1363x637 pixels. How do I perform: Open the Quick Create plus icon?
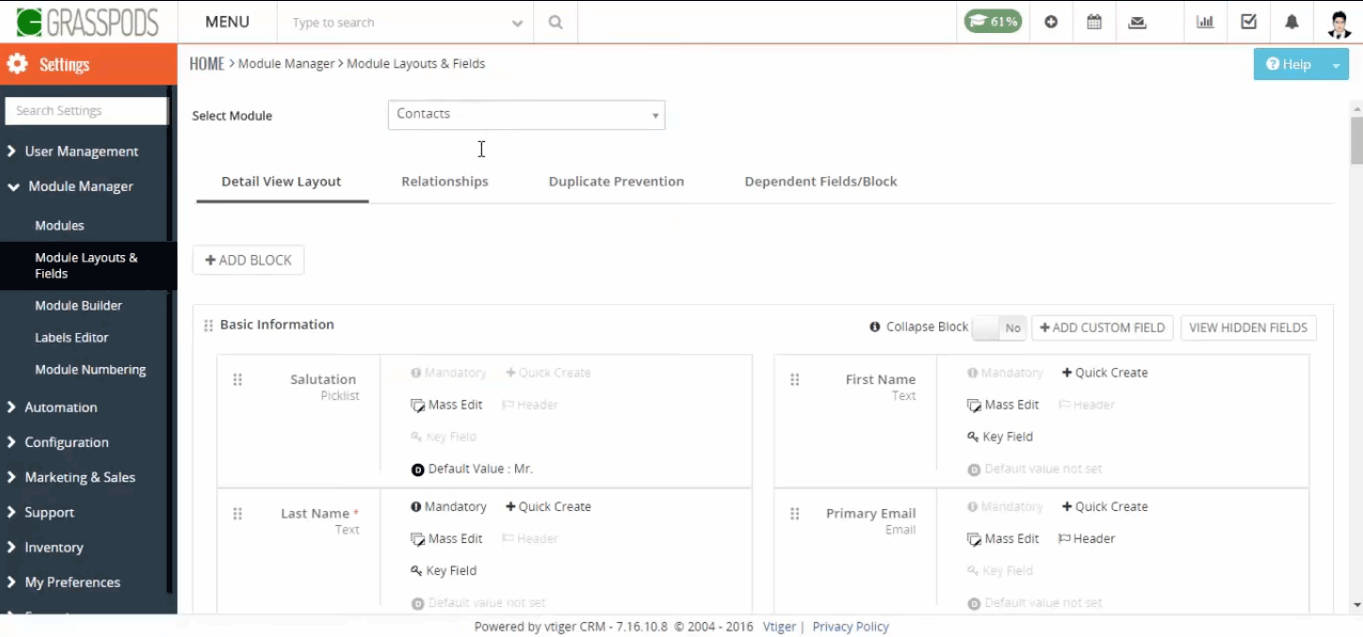pos(1050,21)
